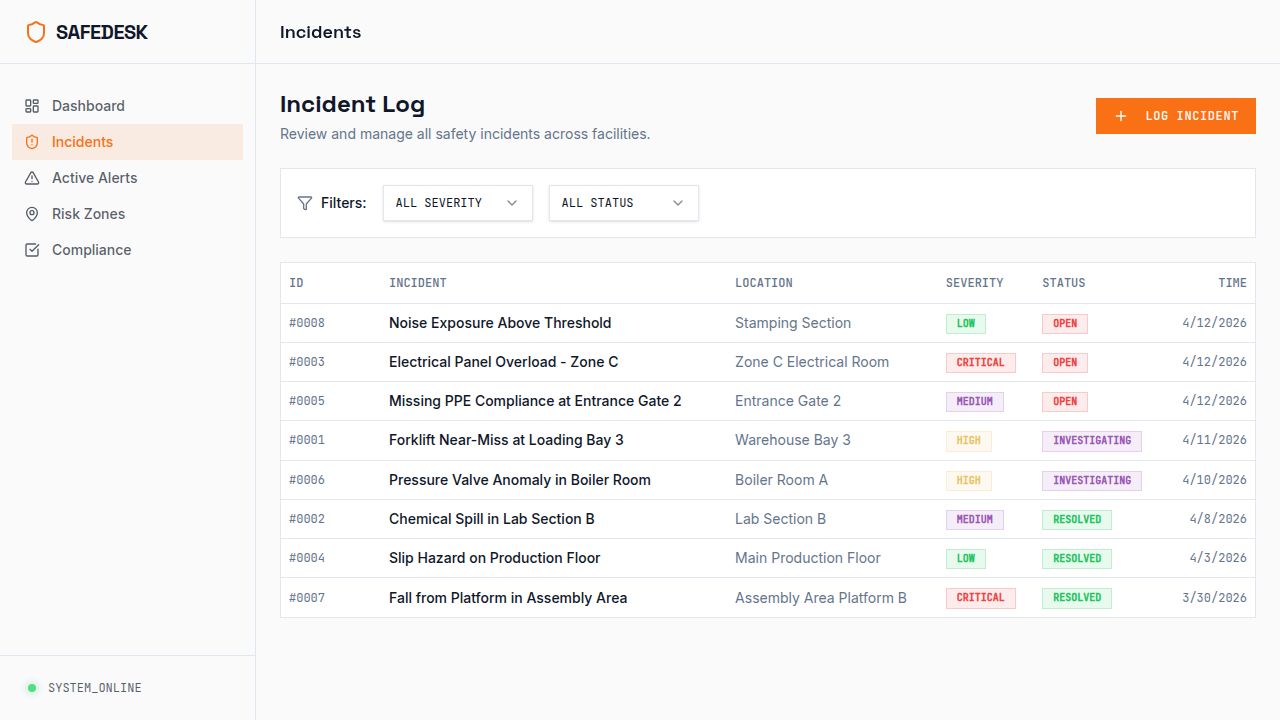Image resolution: width=1280 pixels, height=720 pixels.
Task: Navigate to Compliance in the sidebar
Action: pos(92,250)
